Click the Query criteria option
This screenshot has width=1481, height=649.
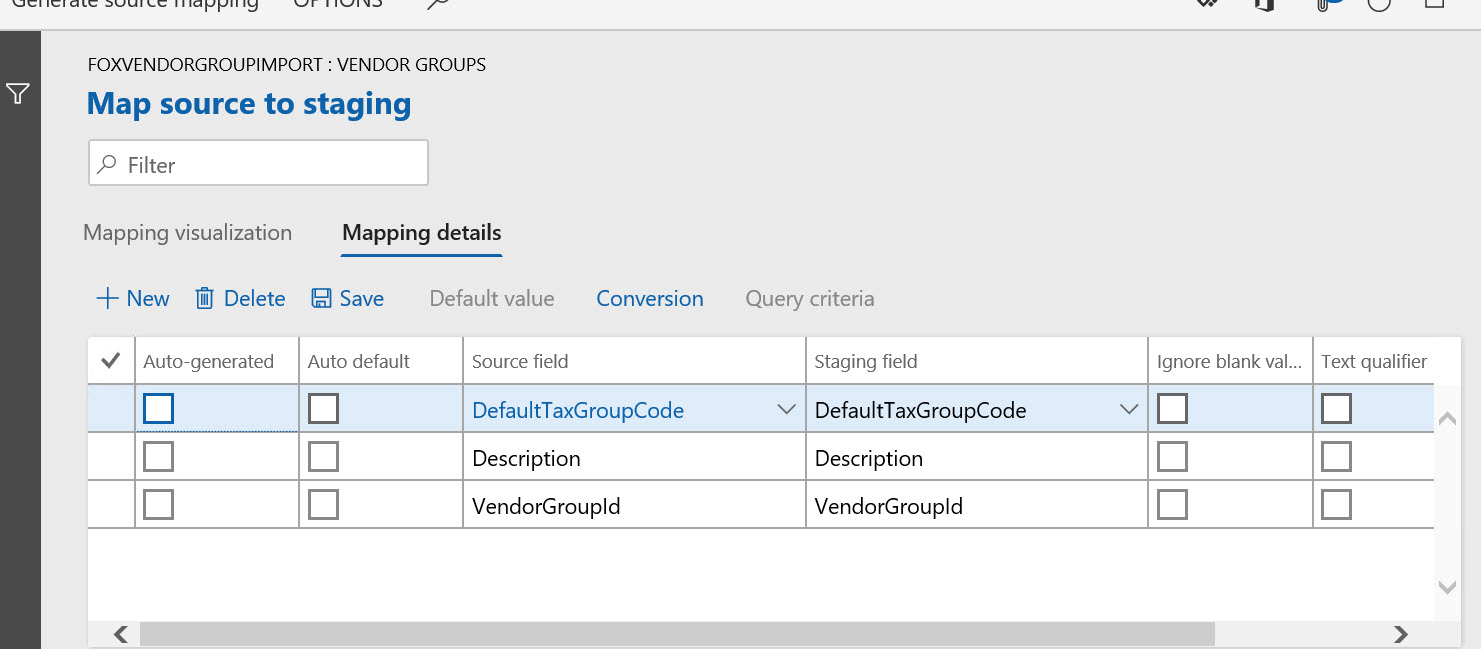(809, 298)
